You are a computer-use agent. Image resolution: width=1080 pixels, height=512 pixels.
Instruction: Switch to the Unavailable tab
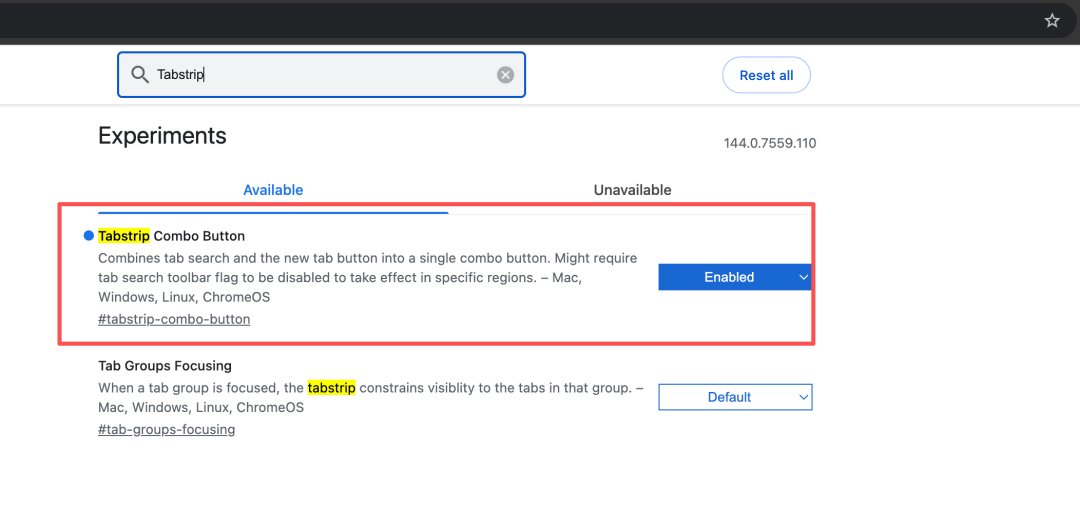click(632, 190)
